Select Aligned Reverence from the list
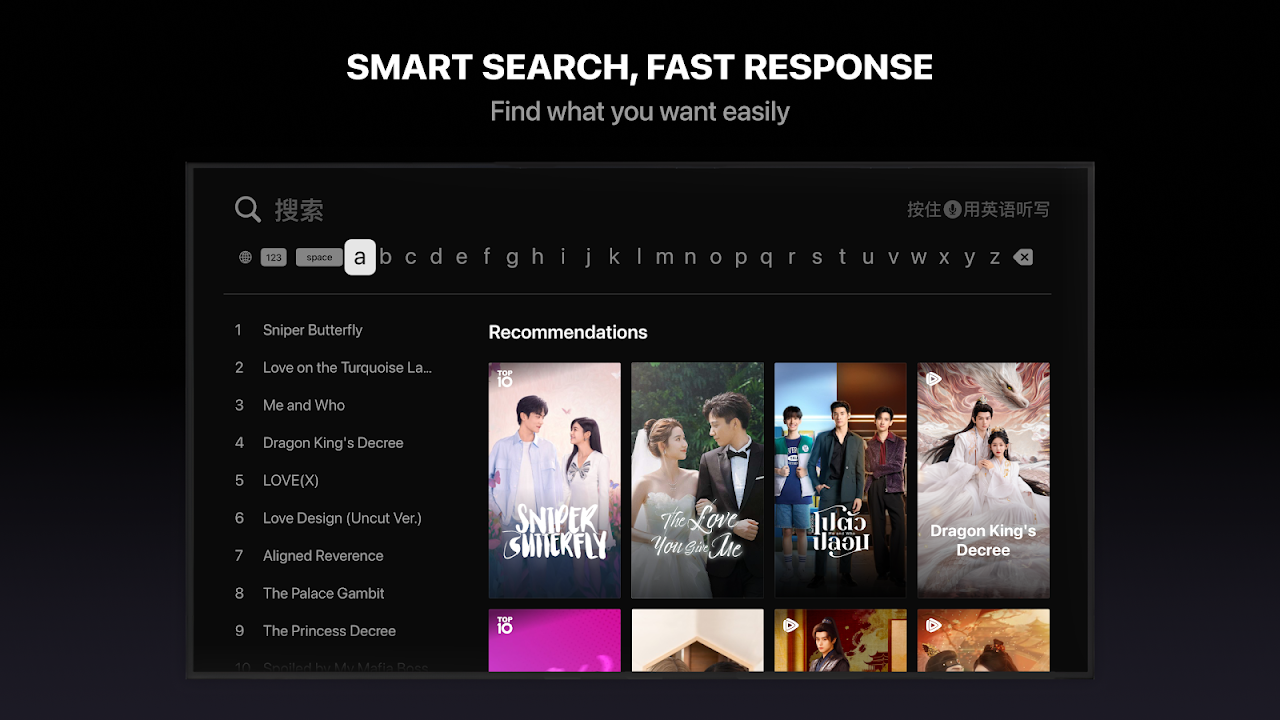The width and height of the screenshot is (1280, 720). point(323,556)
